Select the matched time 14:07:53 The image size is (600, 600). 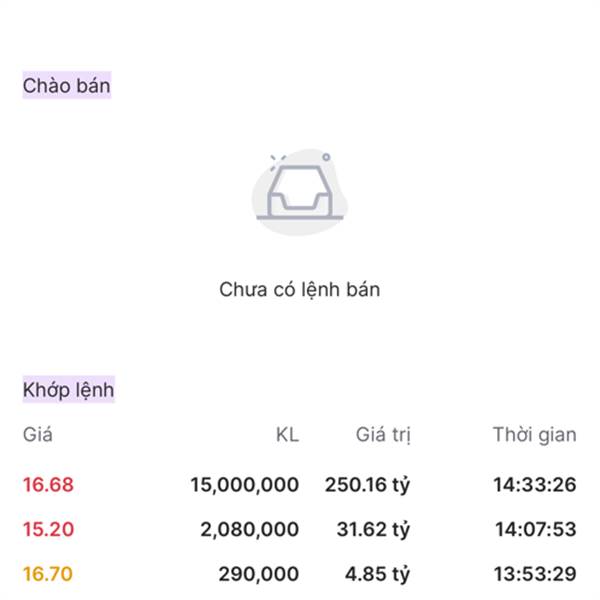535,529
